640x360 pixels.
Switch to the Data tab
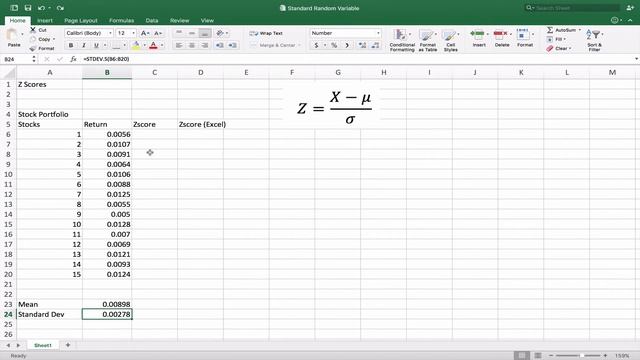tap(152, 20)
